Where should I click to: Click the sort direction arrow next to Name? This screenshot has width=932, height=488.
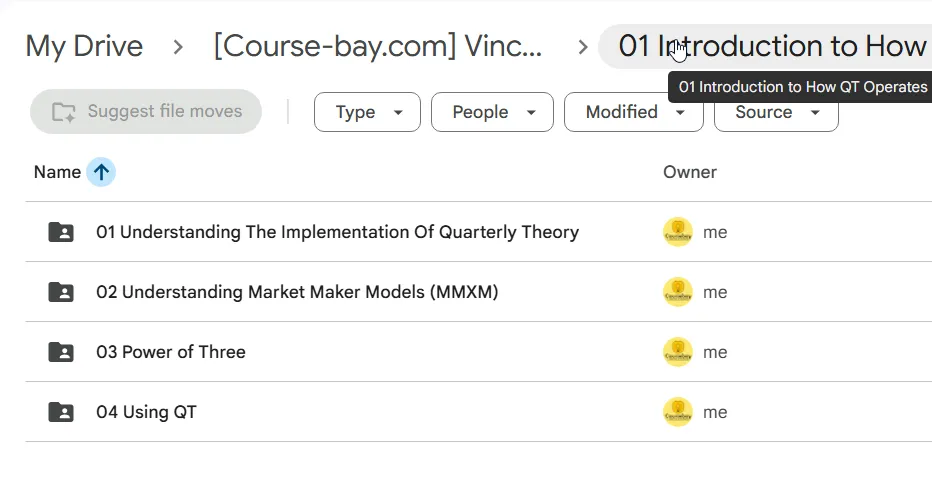[x=101, y=172]
